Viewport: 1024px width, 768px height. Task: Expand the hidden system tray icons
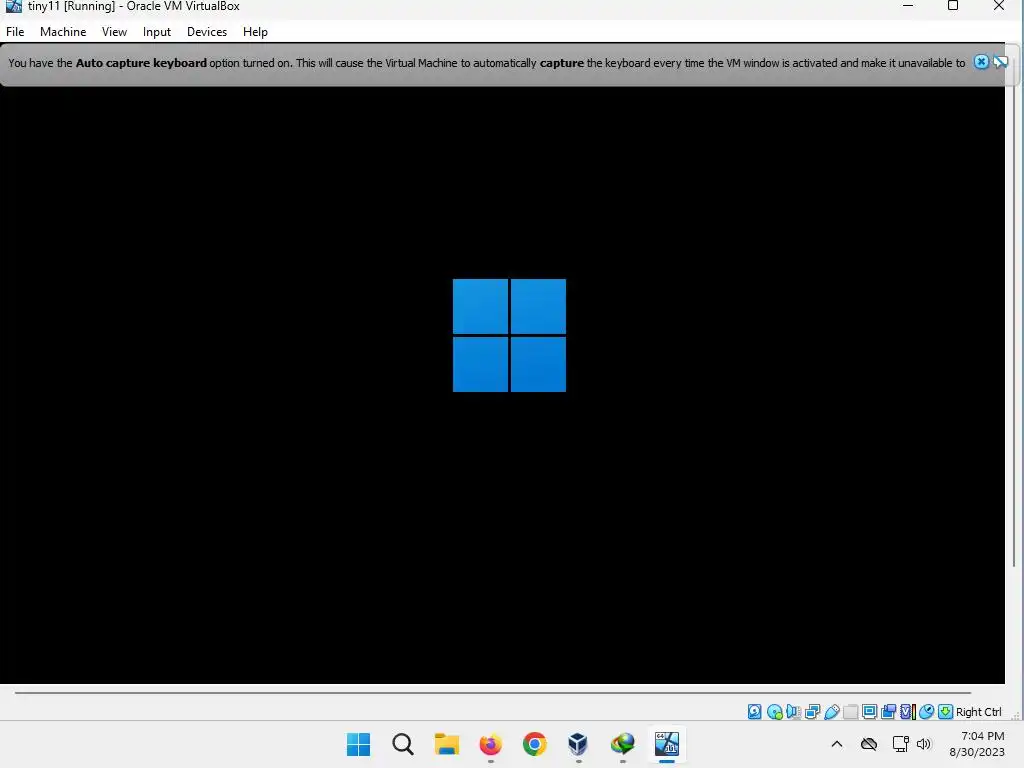[837, 744]
